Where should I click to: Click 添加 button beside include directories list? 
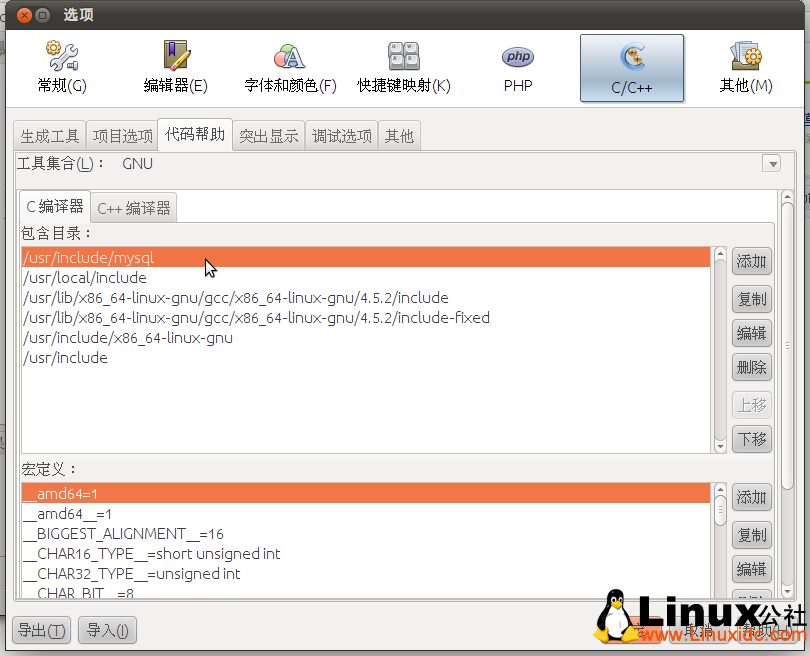pyautogui.click(x=751, y=262)
